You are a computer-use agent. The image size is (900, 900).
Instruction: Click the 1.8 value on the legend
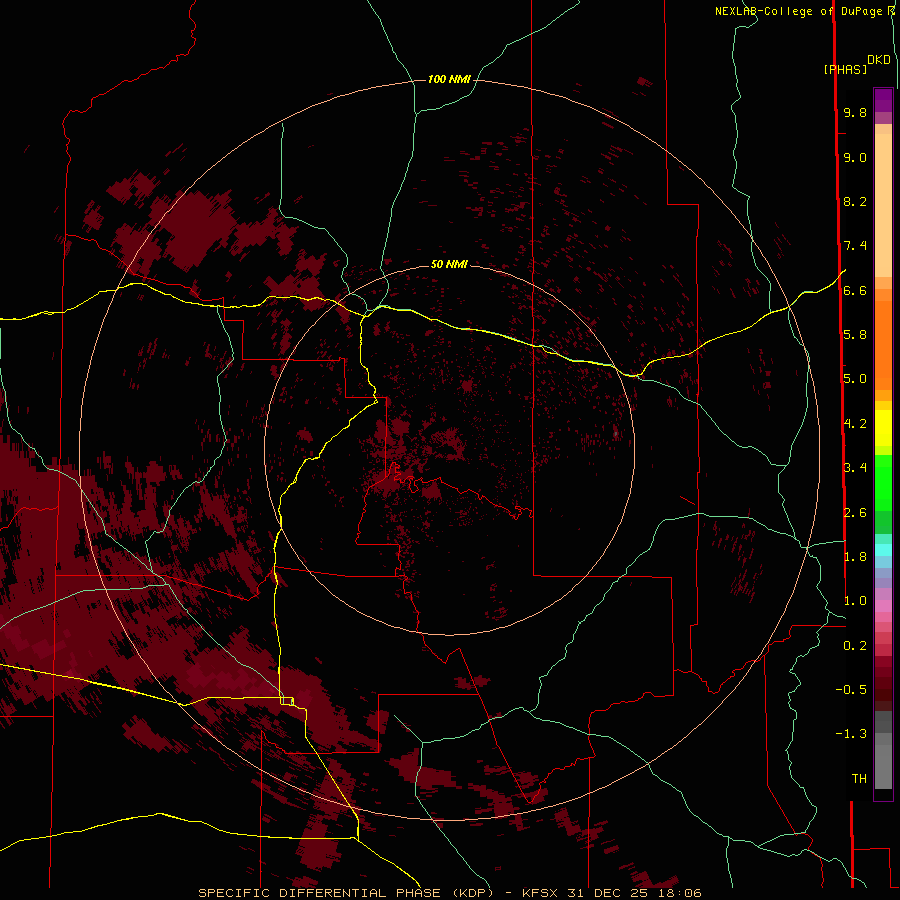(x=855, y=557)
